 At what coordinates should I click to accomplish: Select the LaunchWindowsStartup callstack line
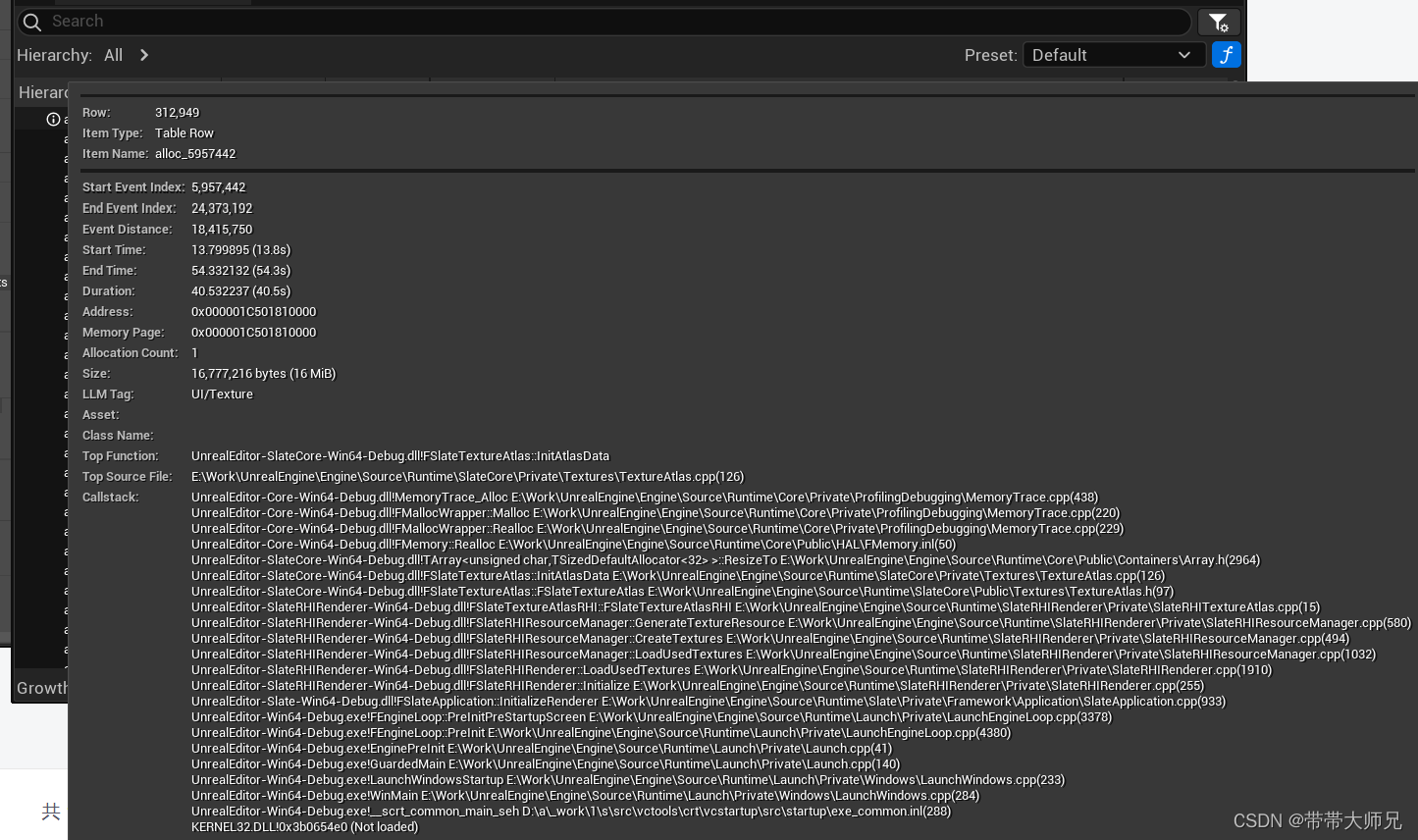click(x=628, y=780)
